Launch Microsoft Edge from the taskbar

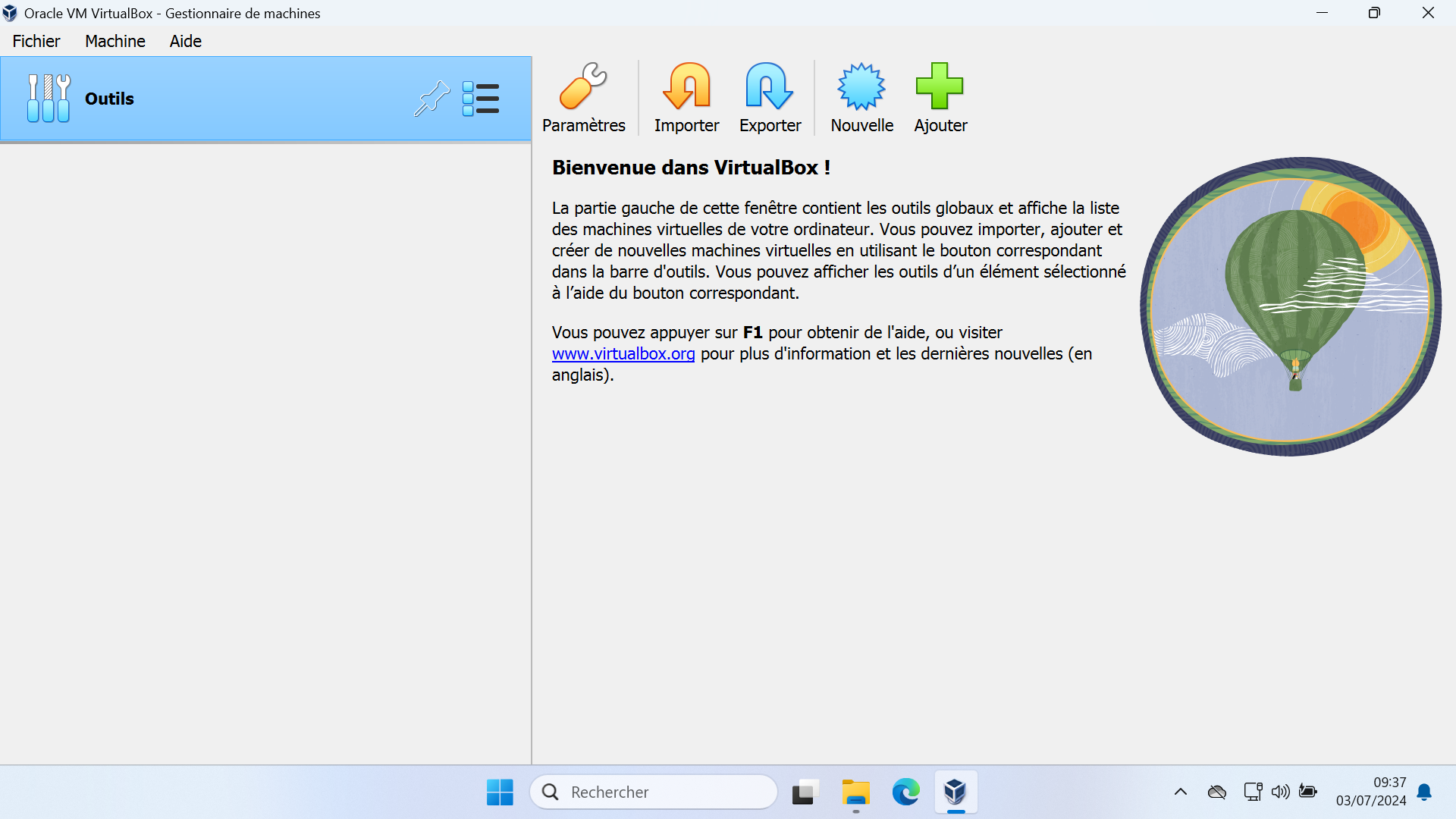pos(906,792)
